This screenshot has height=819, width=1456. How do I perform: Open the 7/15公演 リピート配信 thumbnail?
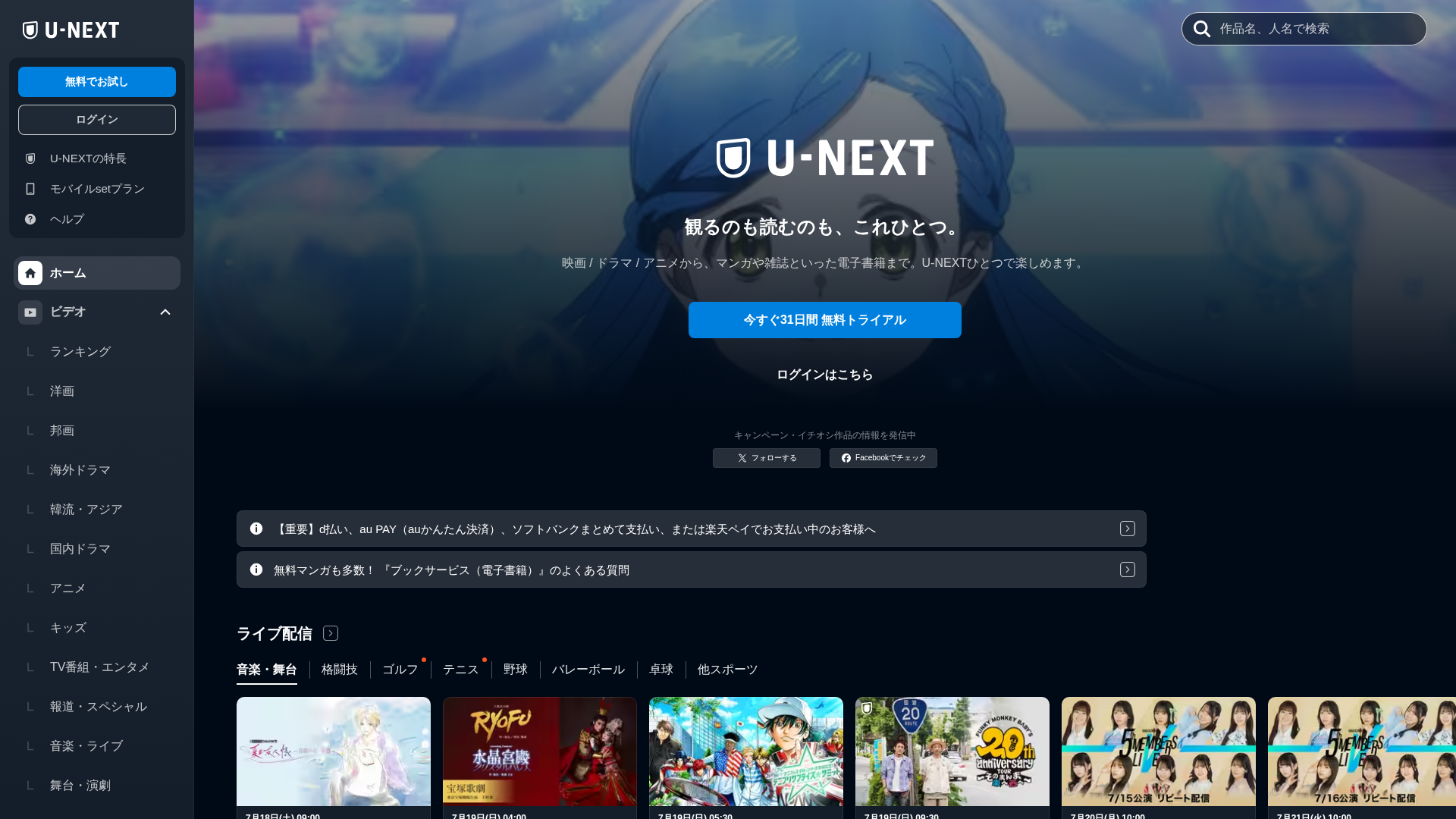tap(1159, 752)
